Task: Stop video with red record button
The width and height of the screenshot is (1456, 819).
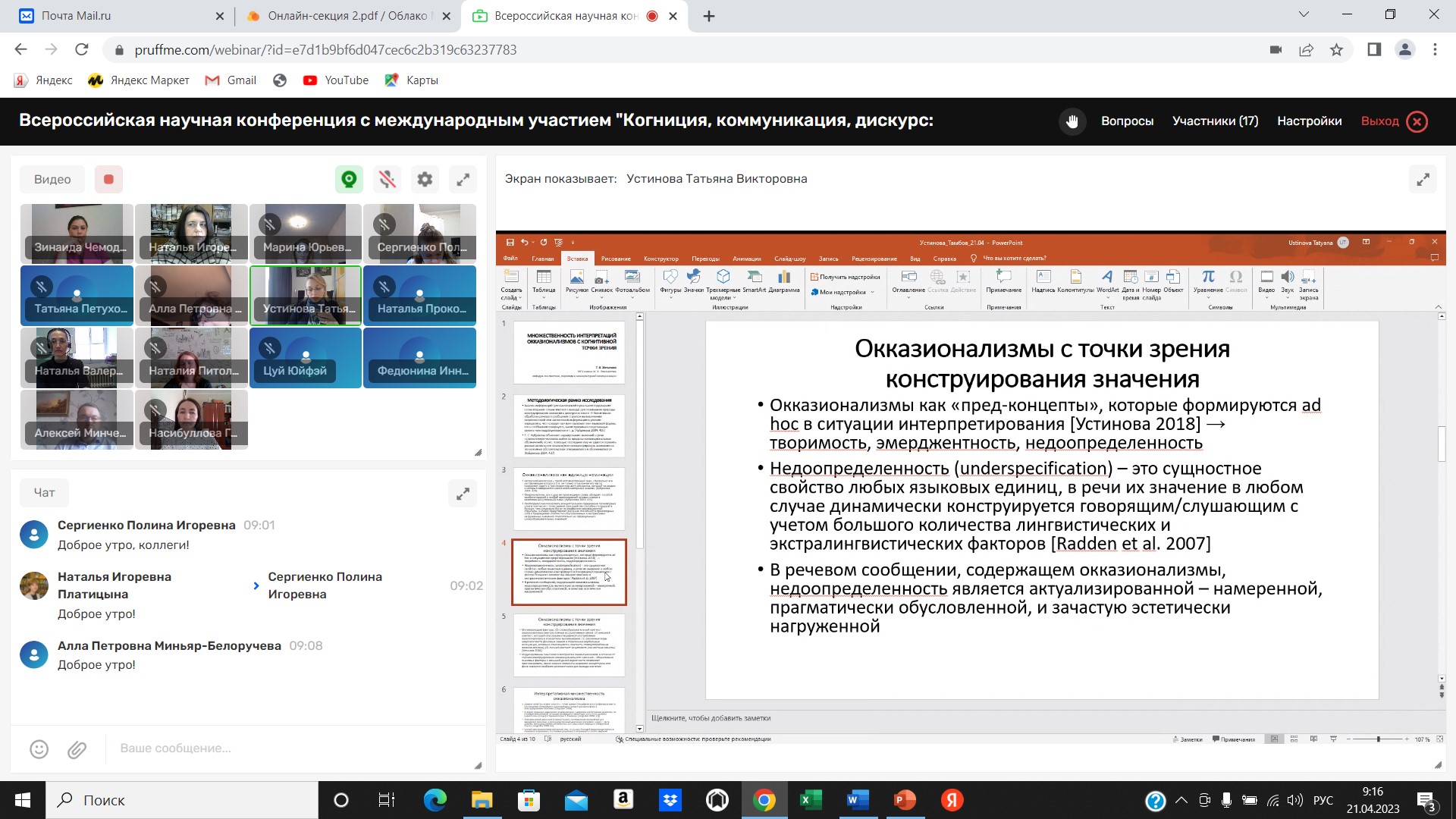Action: (x=108, y=180)
